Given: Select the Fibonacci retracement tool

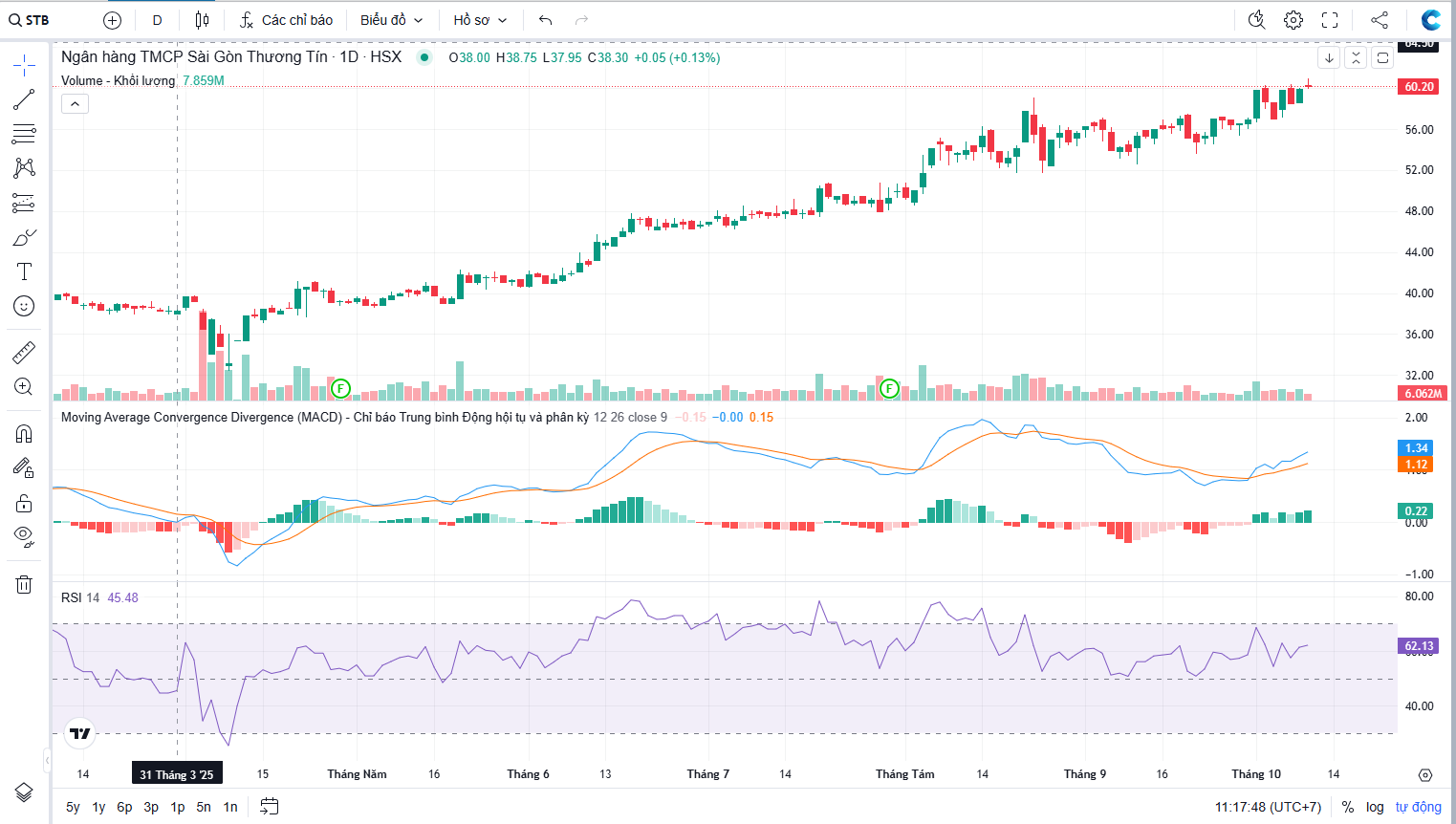Looking at the screenshot, I should [24, 134].
